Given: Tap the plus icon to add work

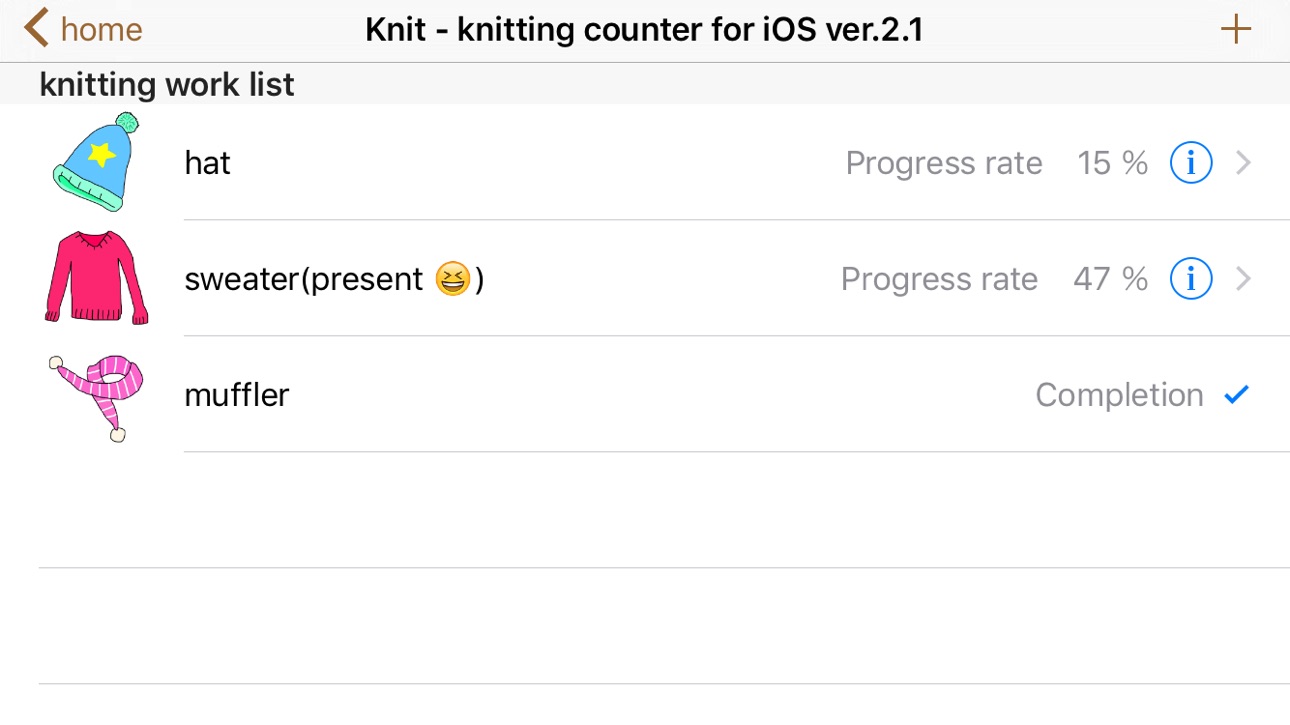Looking at the screenshot, I should pyautogui.click(x=1236, y=29).
